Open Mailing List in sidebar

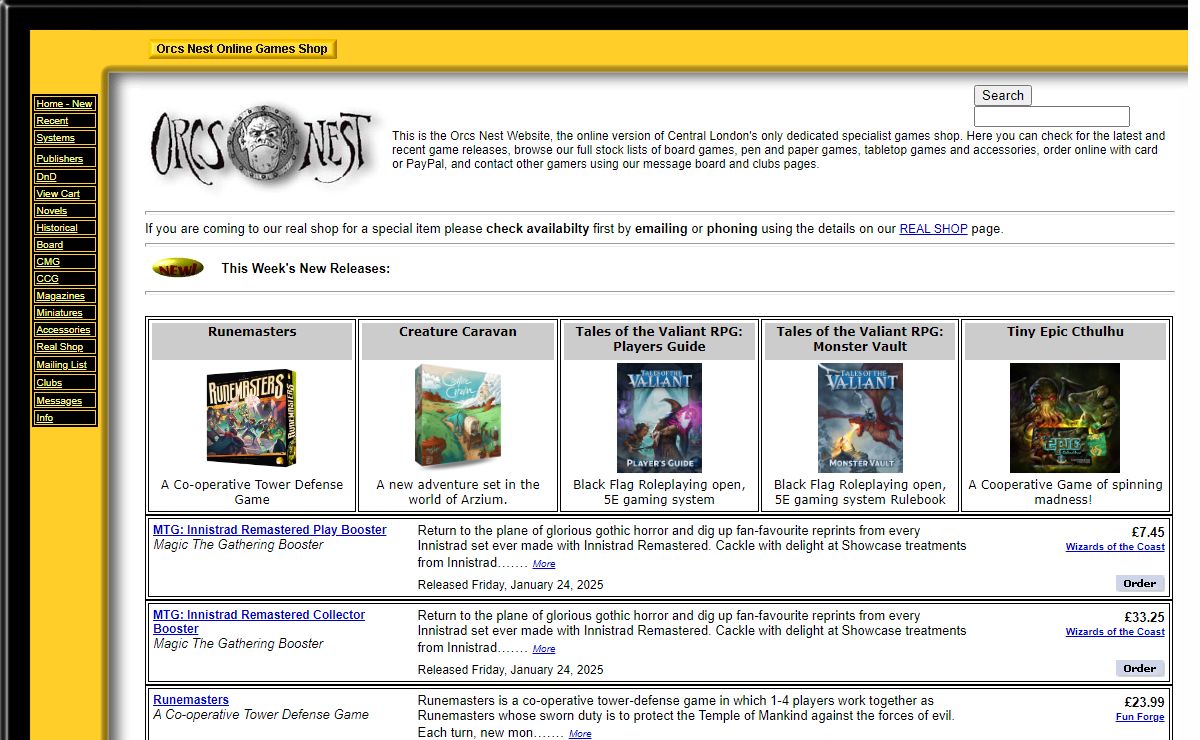[61, 365]
